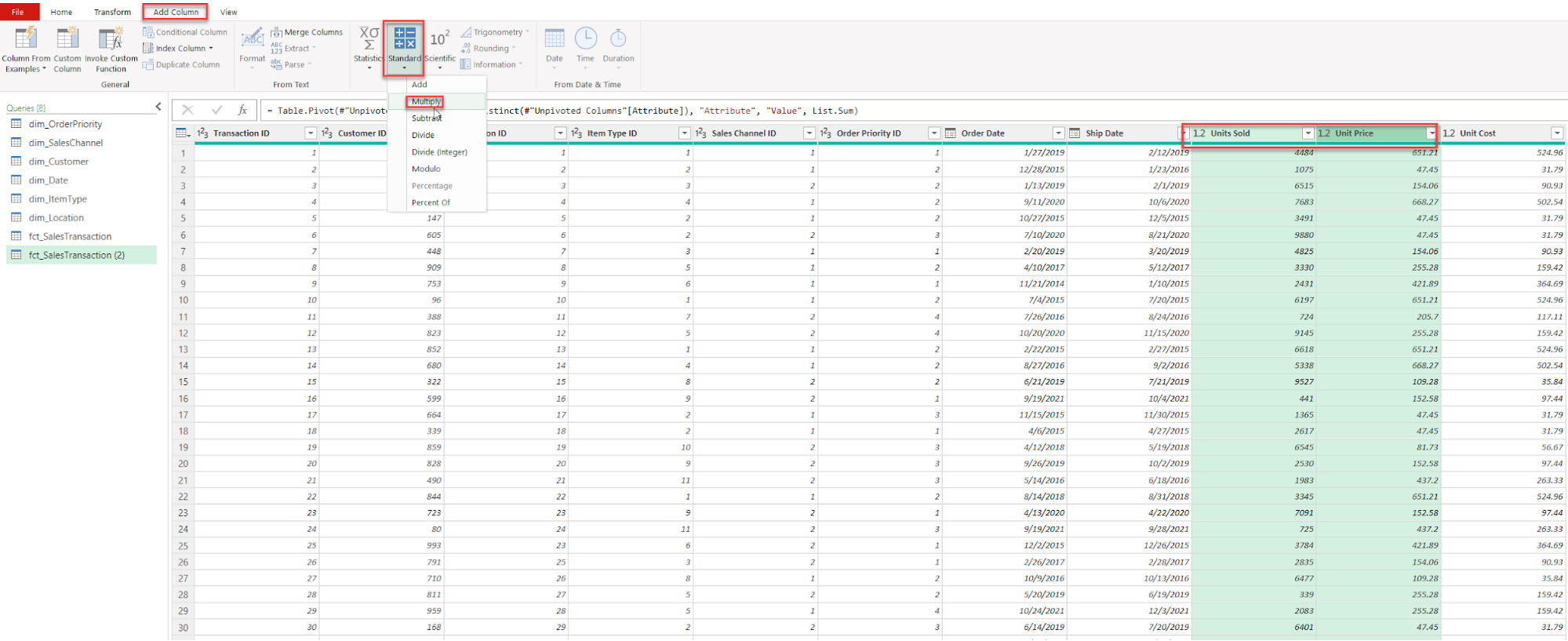Viewport: 1568px width, 641px height.
Task: Click Invoke Custom Function icon
Action: 111,38
